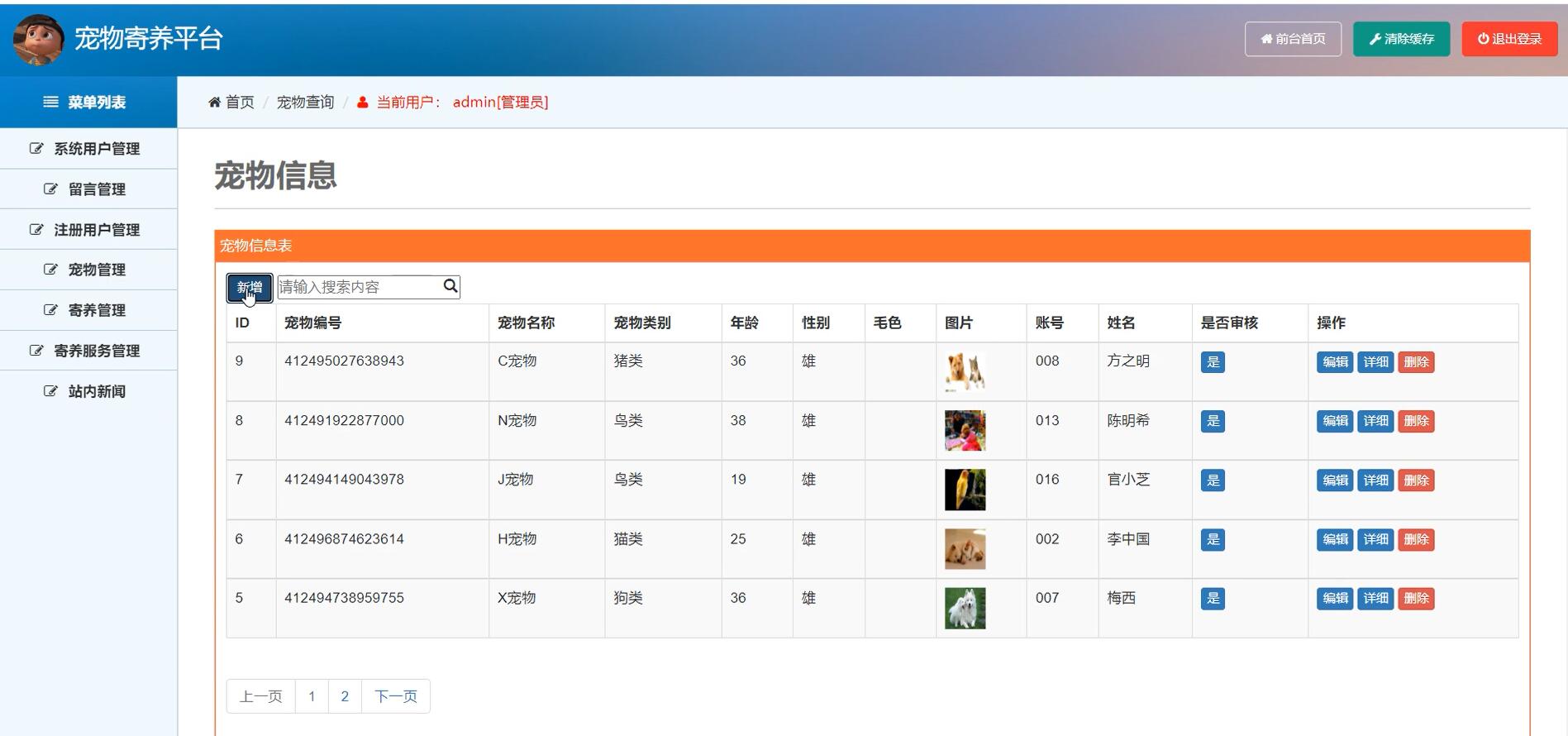1568x736 pixels.
Task: Click the edit icon beside 站内新闻
Action: 50,390
